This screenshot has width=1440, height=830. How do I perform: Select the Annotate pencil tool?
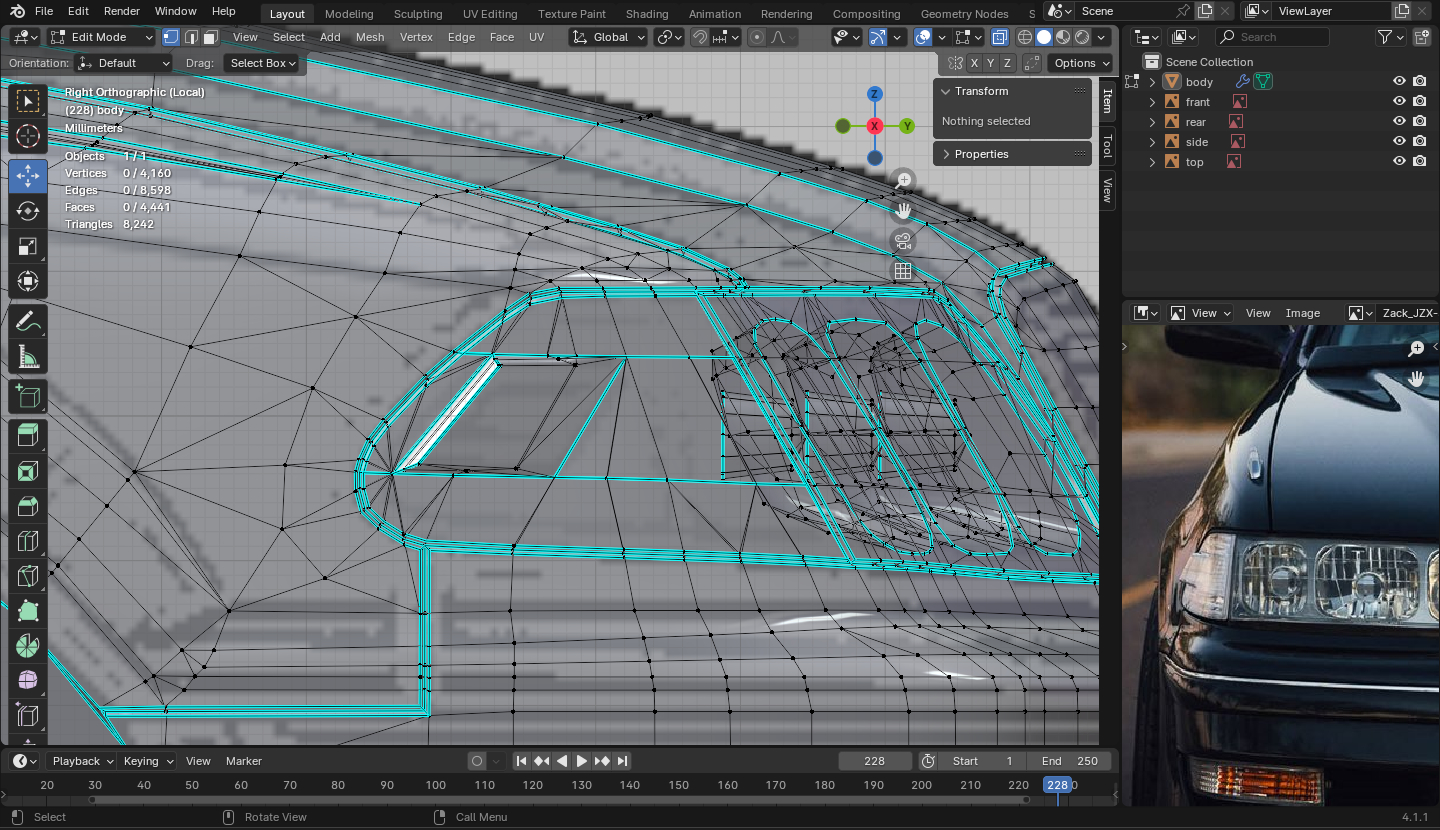pyautogui.click(x=28, y=321)
